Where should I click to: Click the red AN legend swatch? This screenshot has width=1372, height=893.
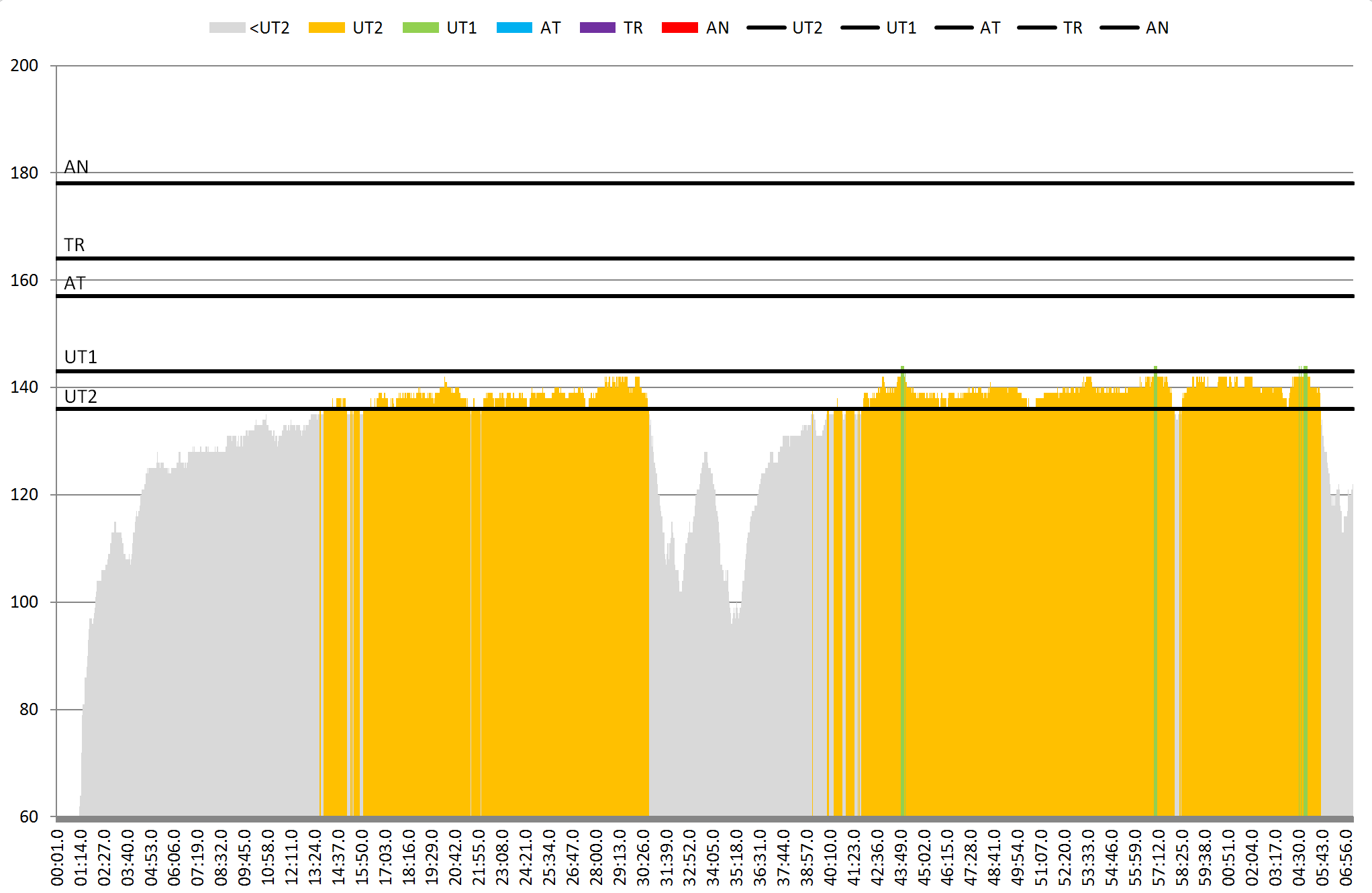[679, 28]
